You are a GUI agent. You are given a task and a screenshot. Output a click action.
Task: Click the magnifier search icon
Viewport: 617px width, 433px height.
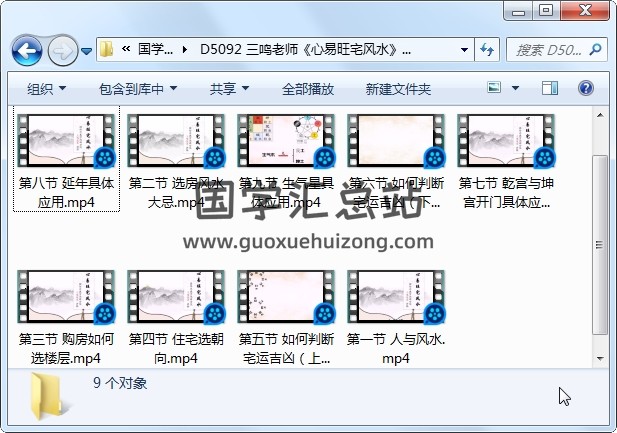click(596, 50)
